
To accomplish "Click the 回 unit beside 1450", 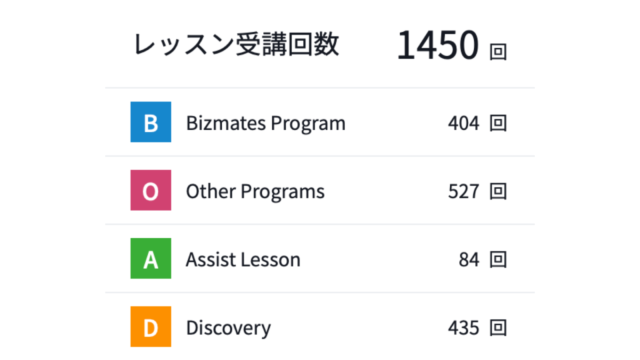I will [x=498, y=52].
